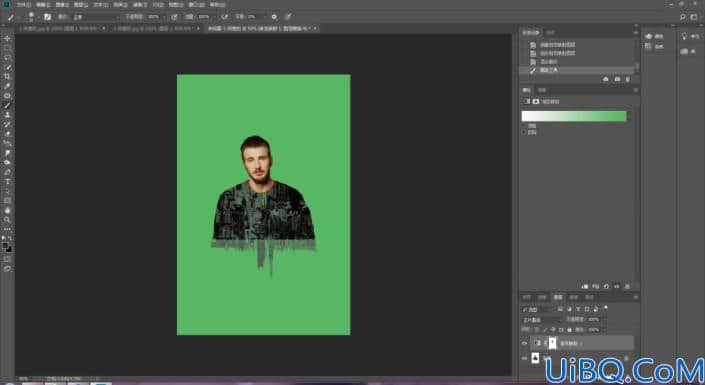Click lock all icon in Layers panel
The width and height of the screenshot is (705, 385).
pos(570,330)
